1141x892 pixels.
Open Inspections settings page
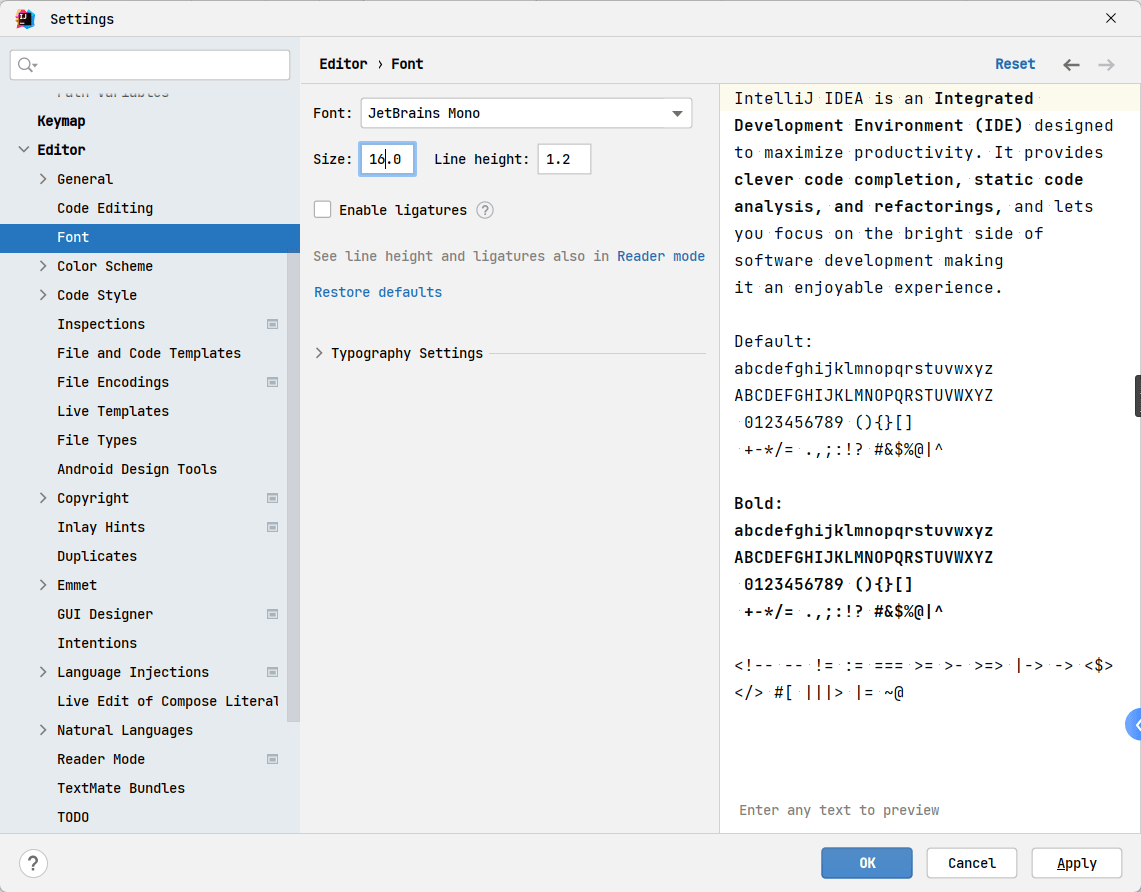coord(101,324)
